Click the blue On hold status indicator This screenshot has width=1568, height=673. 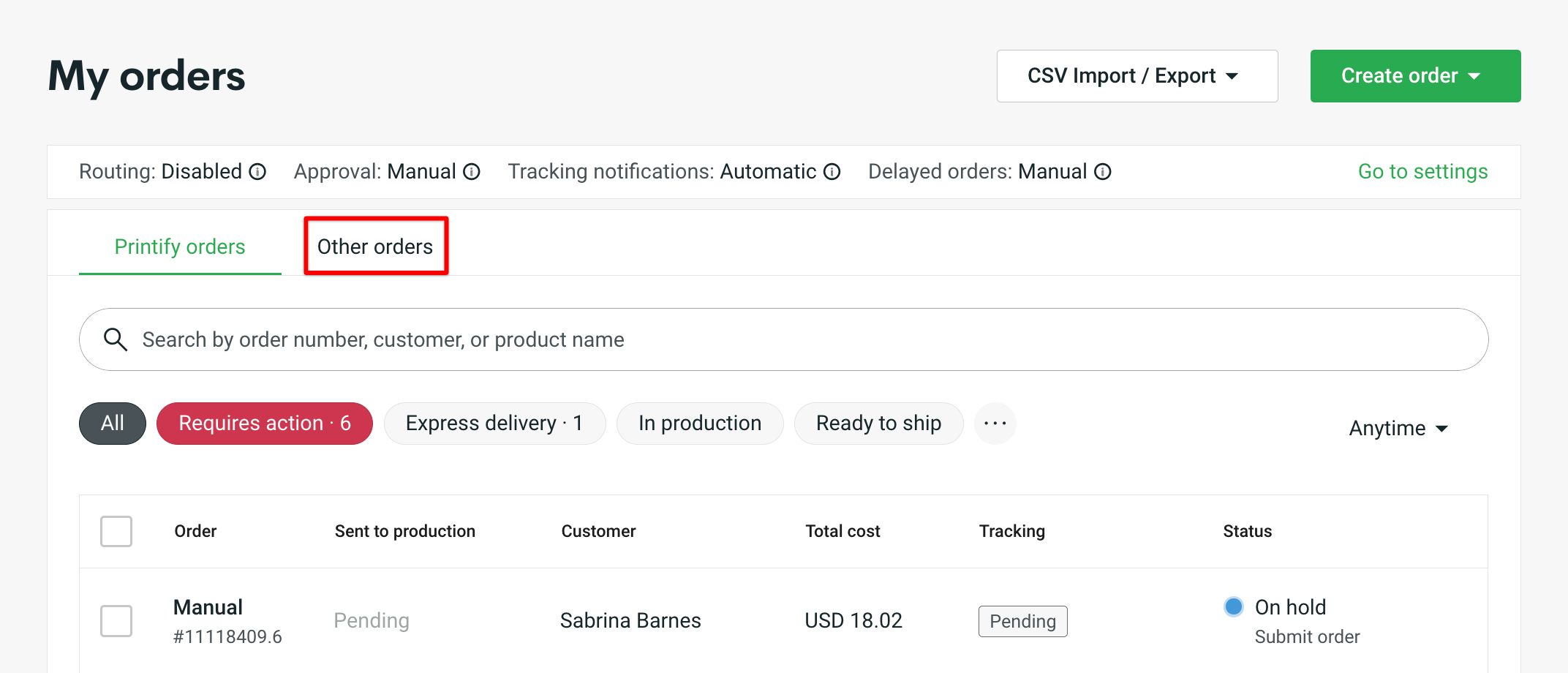(1233, 606)
